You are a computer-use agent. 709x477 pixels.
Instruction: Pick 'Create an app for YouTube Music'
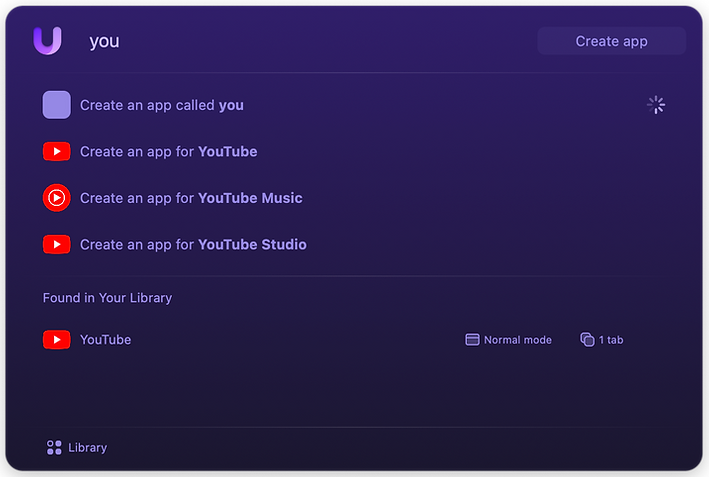354,198
